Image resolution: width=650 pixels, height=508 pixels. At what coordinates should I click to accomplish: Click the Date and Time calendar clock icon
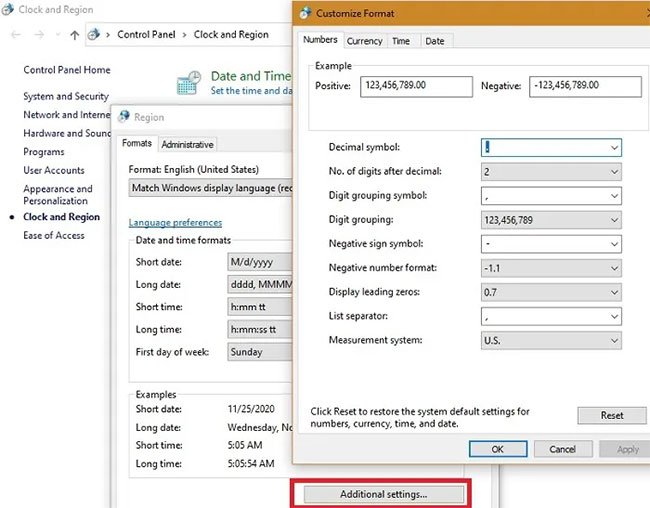click(189, 83)
